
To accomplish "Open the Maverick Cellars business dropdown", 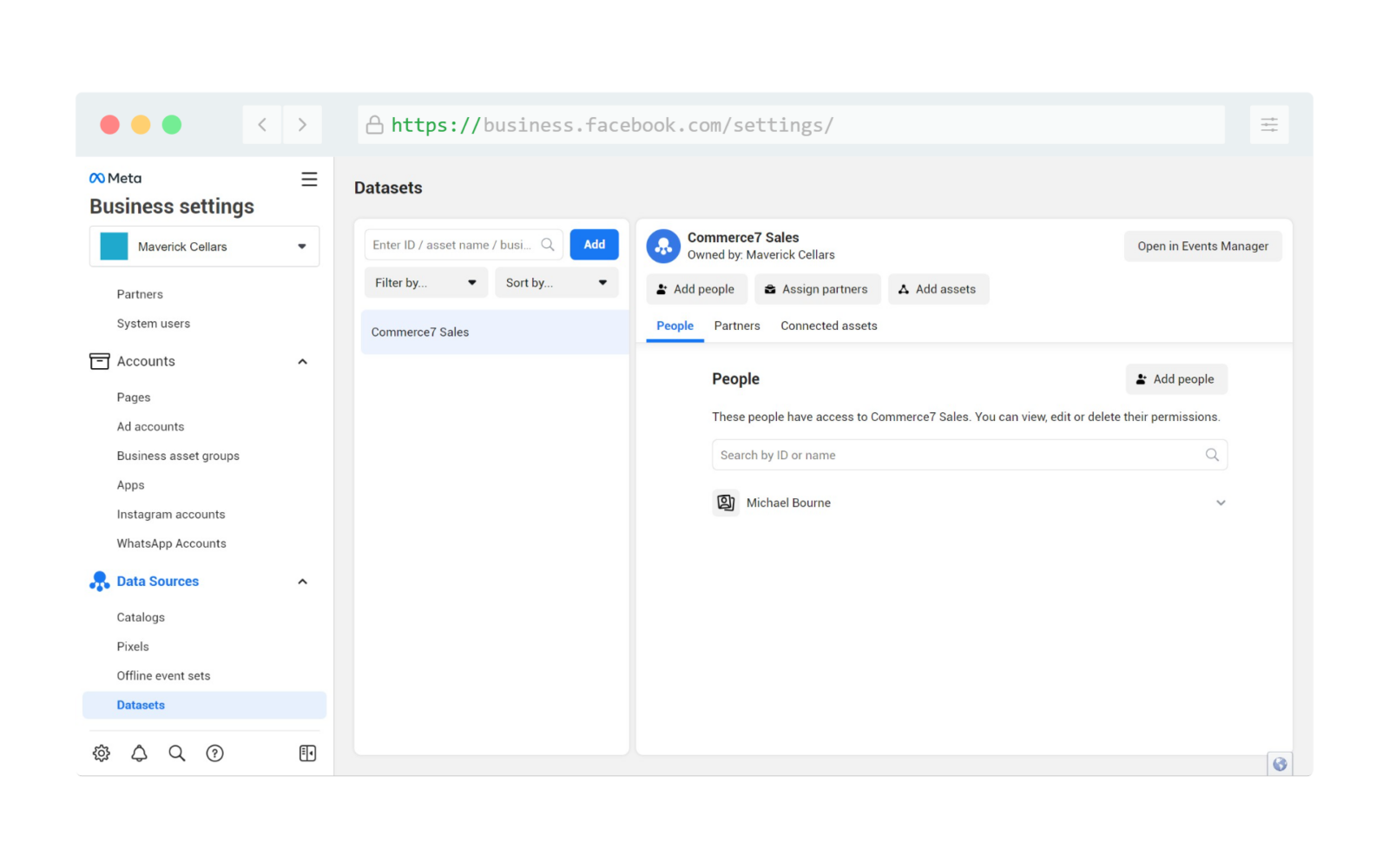I will [205, 247].
